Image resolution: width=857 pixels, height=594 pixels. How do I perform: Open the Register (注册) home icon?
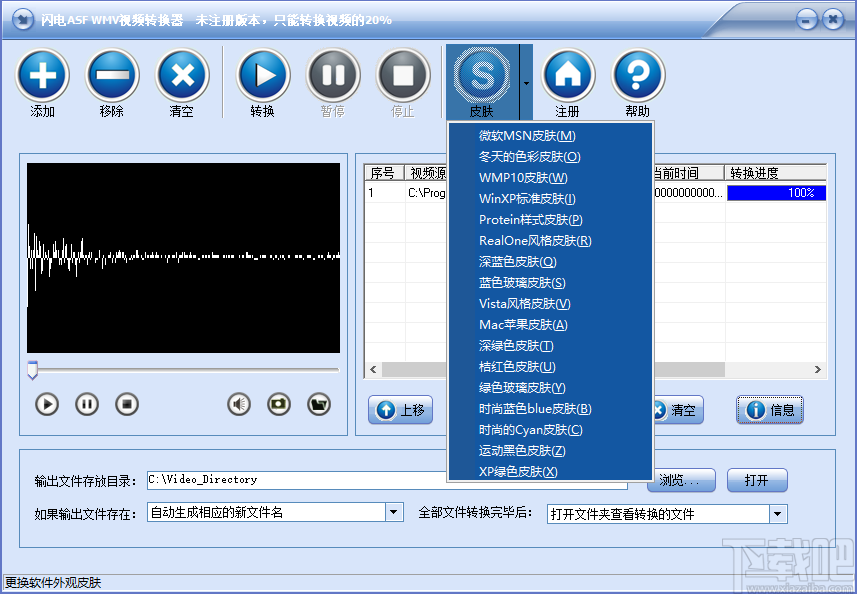tap(568, 75)
